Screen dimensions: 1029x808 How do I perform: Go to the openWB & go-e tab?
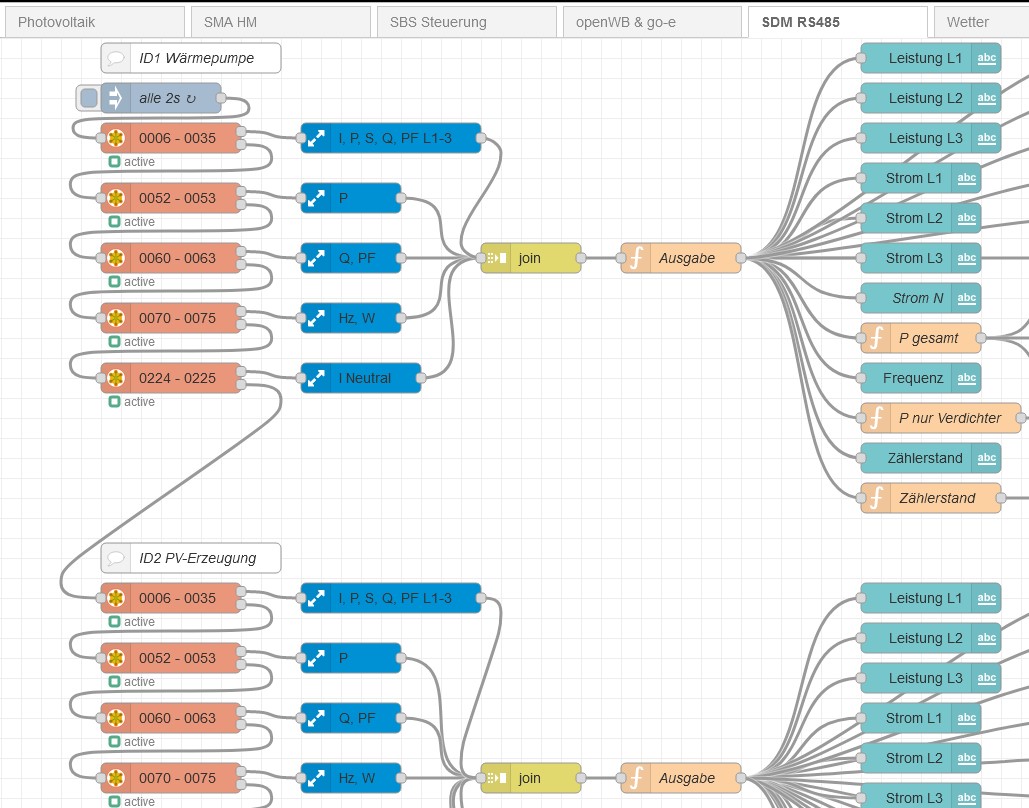coord(652,22)
